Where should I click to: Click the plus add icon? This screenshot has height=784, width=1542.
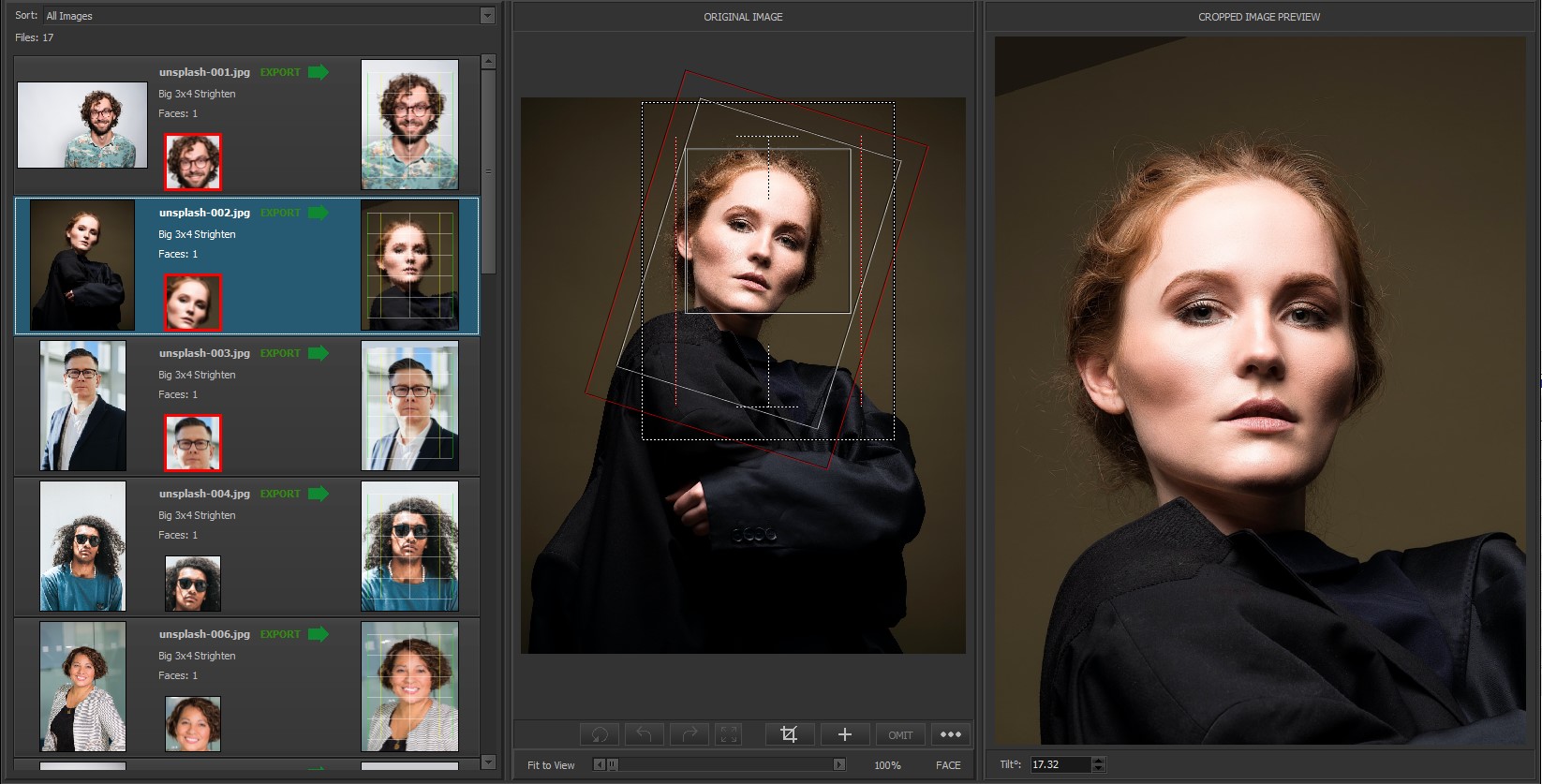coord(844,734)
